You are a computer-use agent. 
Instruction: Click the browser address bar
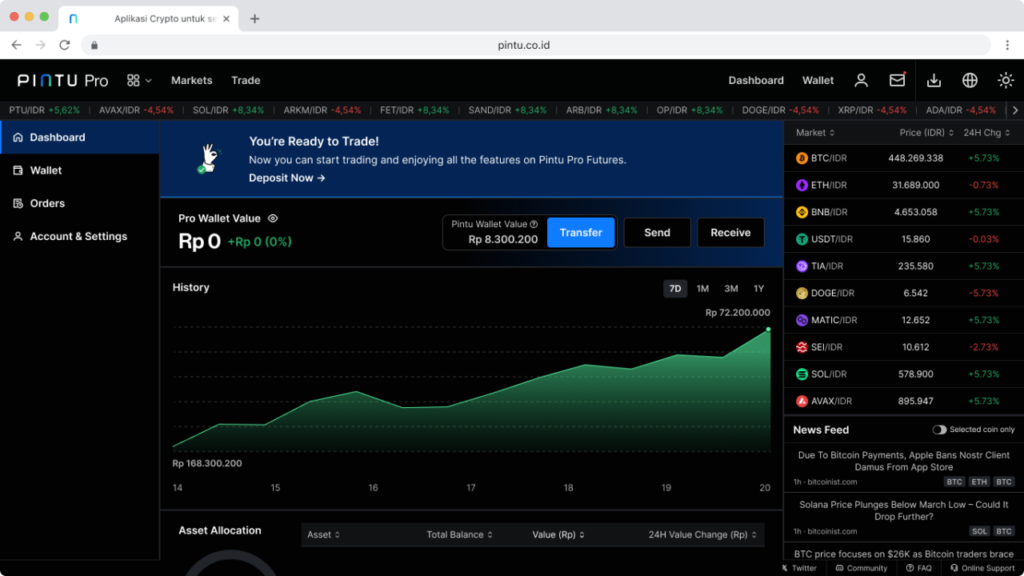click(536, 45)
